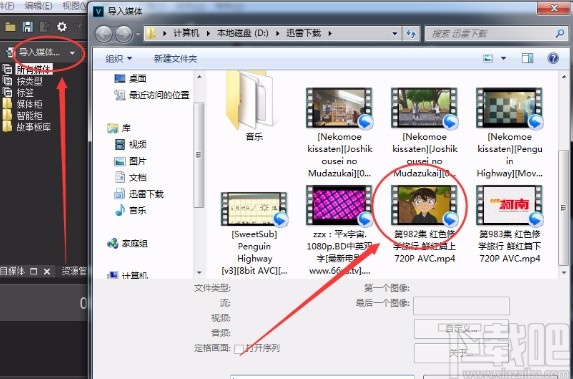Open the address bar history dropdown
Viewport: 573px width, 379px height.
pyautogui.click(x=395, y=34)
